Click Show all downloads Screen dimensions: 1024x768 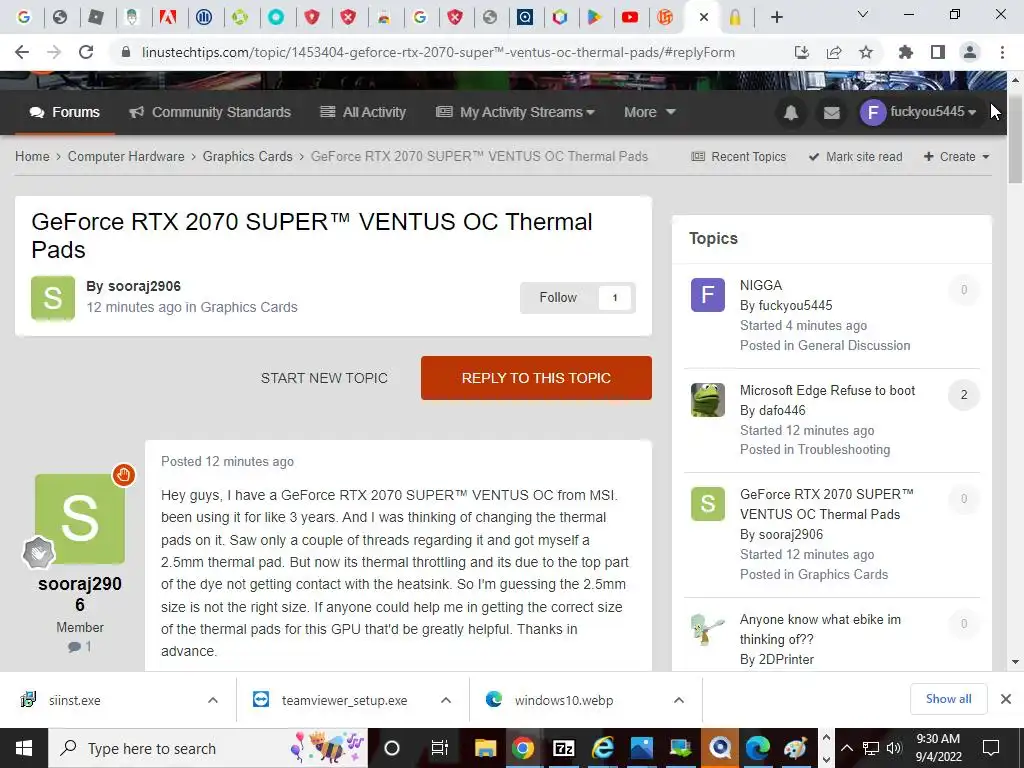[948, 699]
